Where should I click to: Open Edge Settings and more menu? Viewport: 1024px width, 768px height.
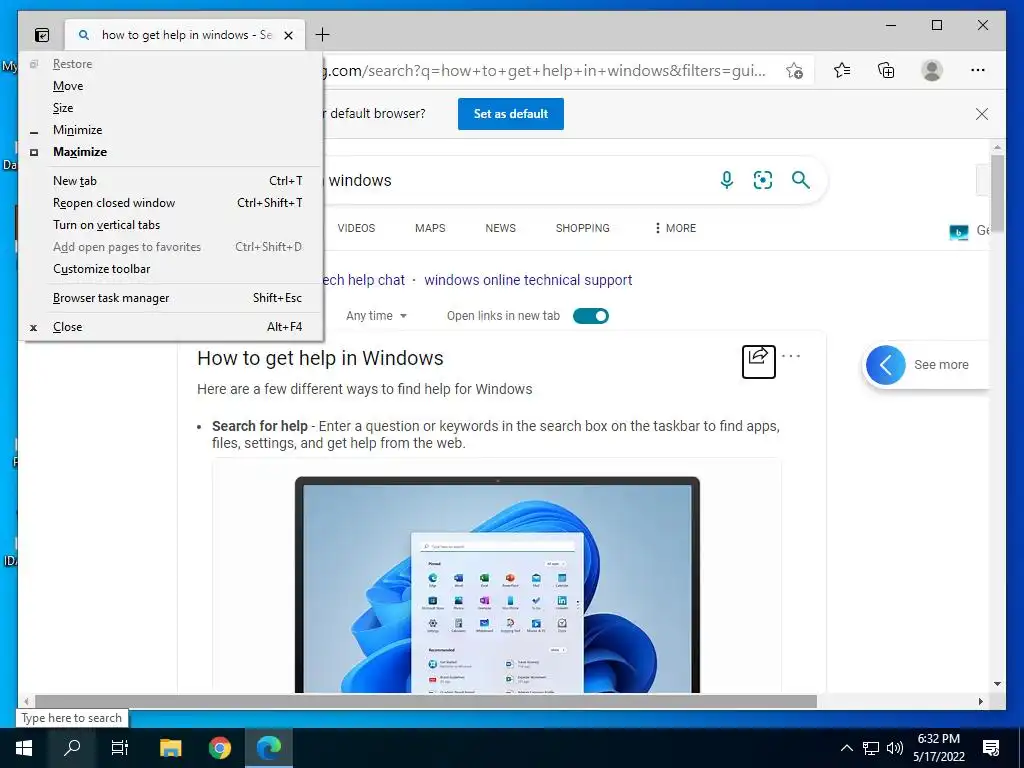978,70
